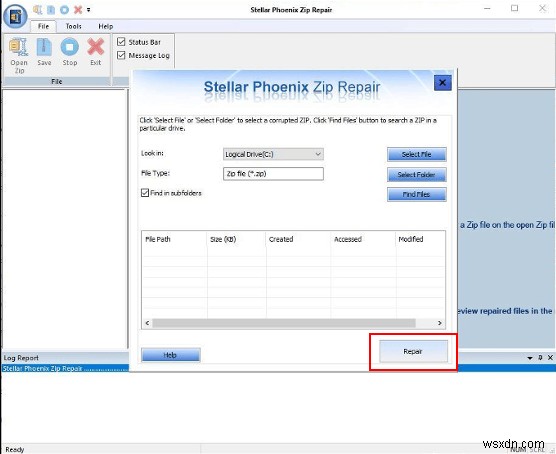Toggle the Message Log checkbox
556x454 pixels.
[x=121, y=55]
